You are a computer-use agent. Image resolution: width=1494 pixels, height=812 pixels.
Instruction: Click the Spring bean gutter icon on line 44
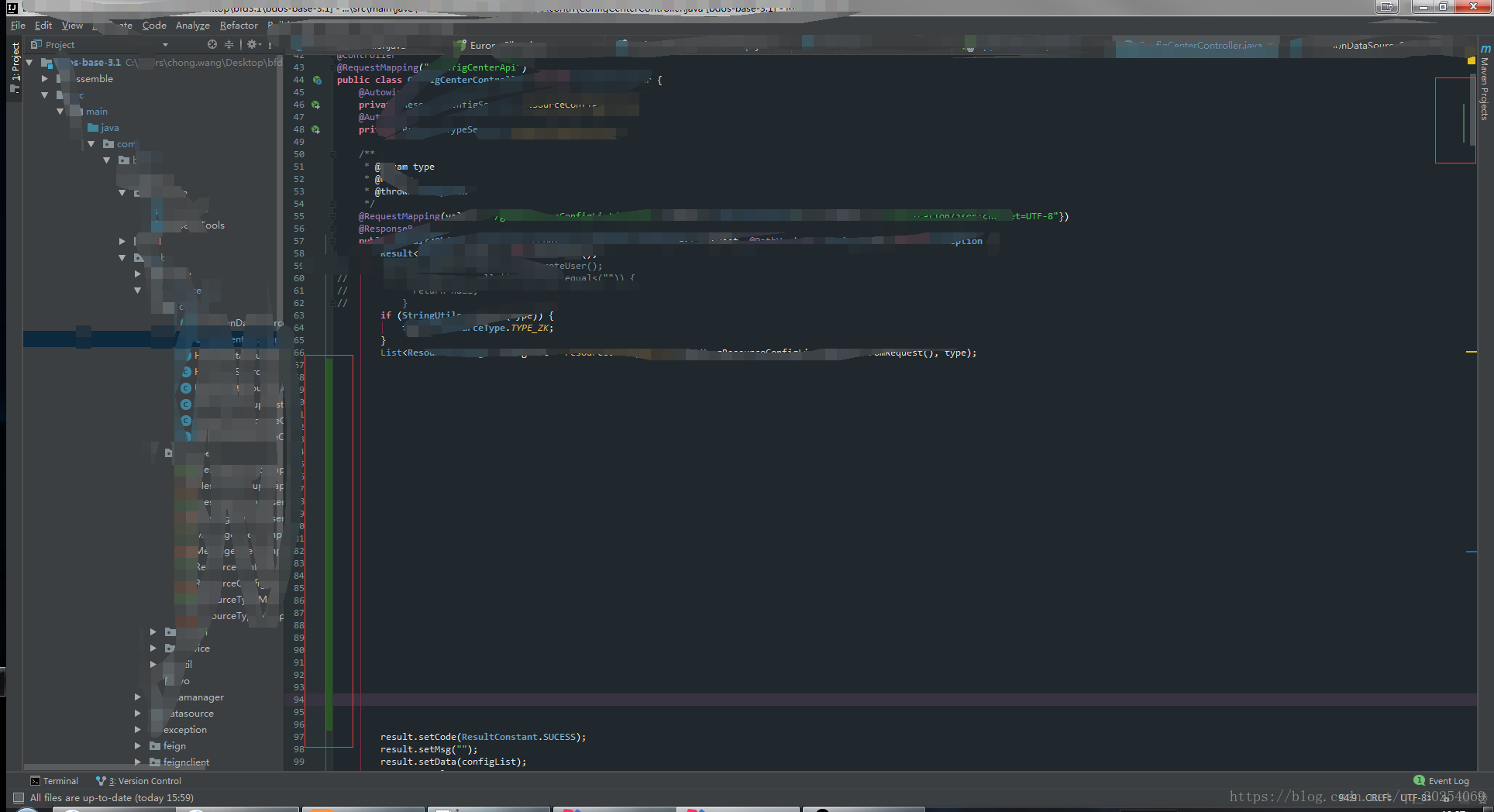[x=317, y=80]
